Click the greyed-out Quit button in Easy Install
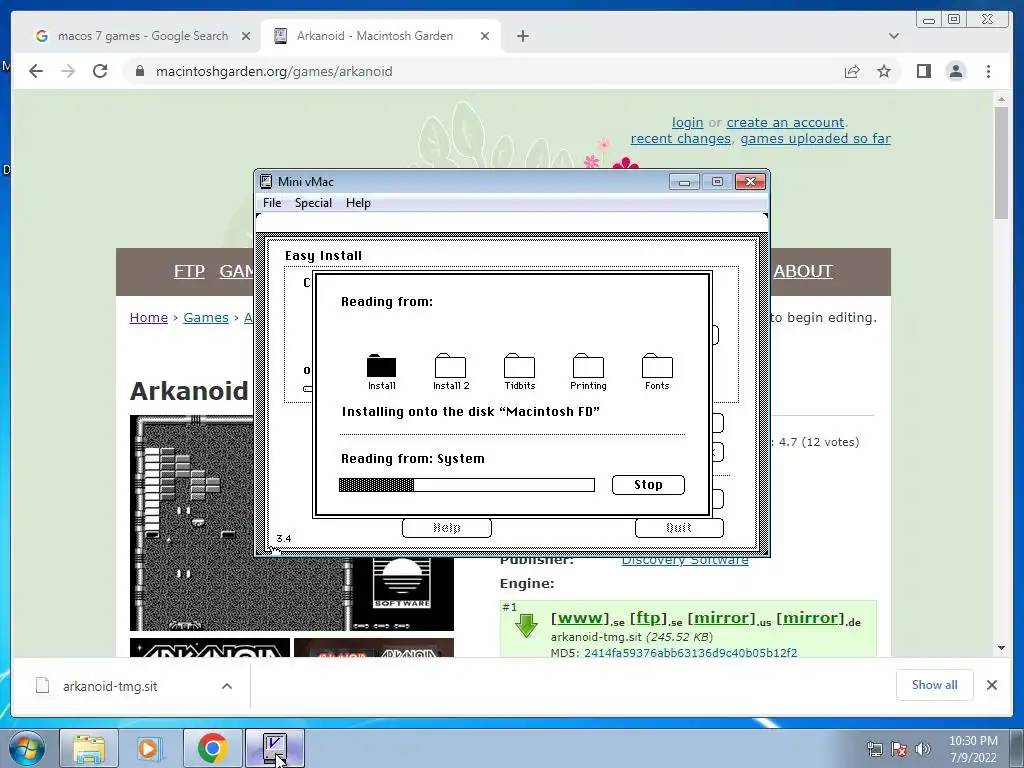The width and height of the screenshot is (1024, 768). pyautogui.click(x=679, y=528)
